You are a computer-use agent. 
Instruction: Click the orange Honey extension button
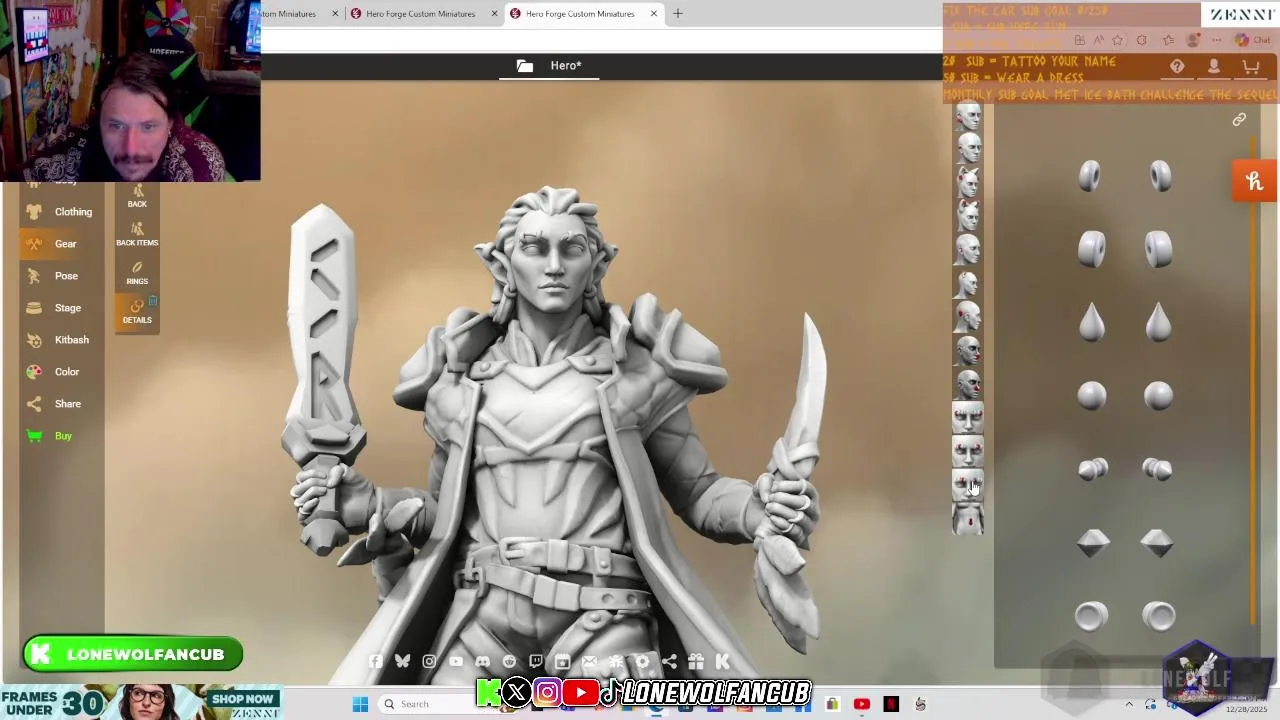point(1255,181)
